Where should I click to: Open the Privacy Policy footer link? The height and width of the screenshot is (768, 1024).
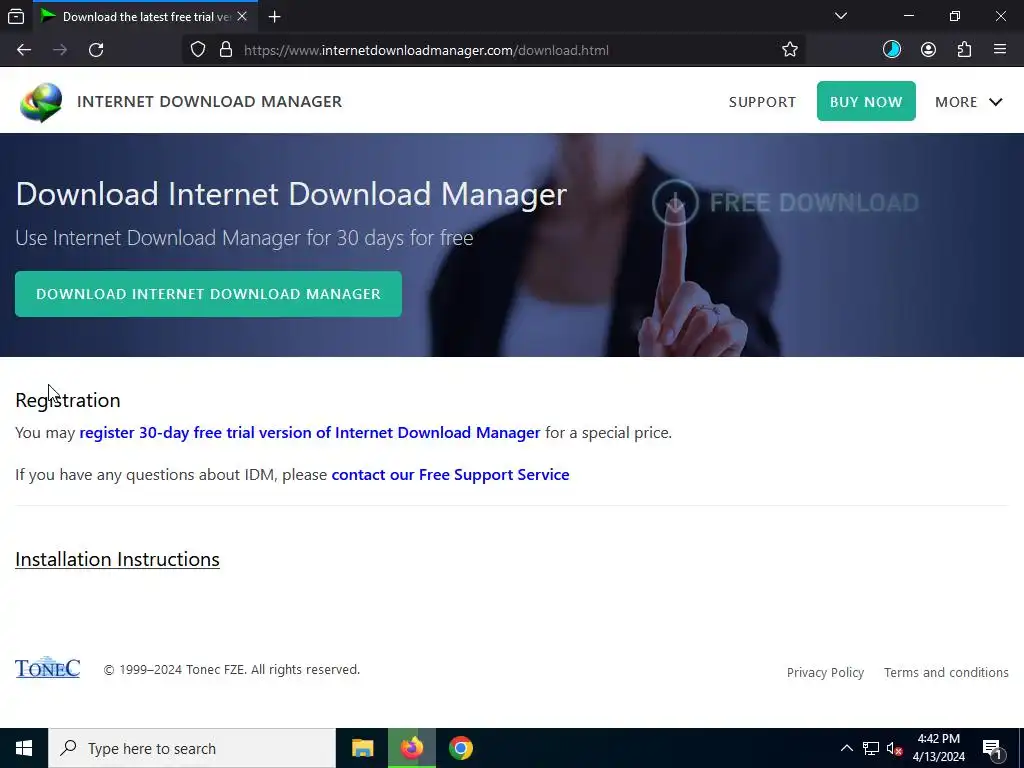click(x=825, y=673)
